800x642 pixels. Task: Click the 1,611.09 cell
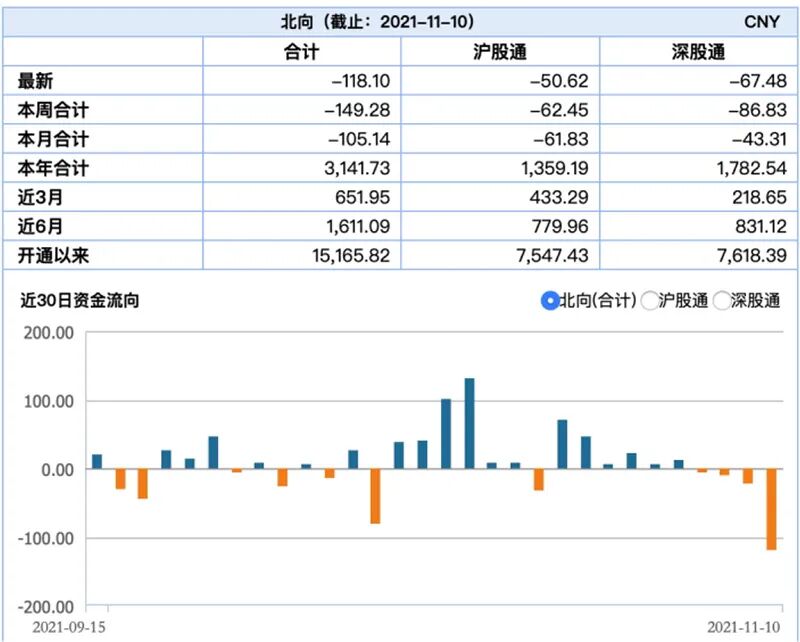point(358,226)
